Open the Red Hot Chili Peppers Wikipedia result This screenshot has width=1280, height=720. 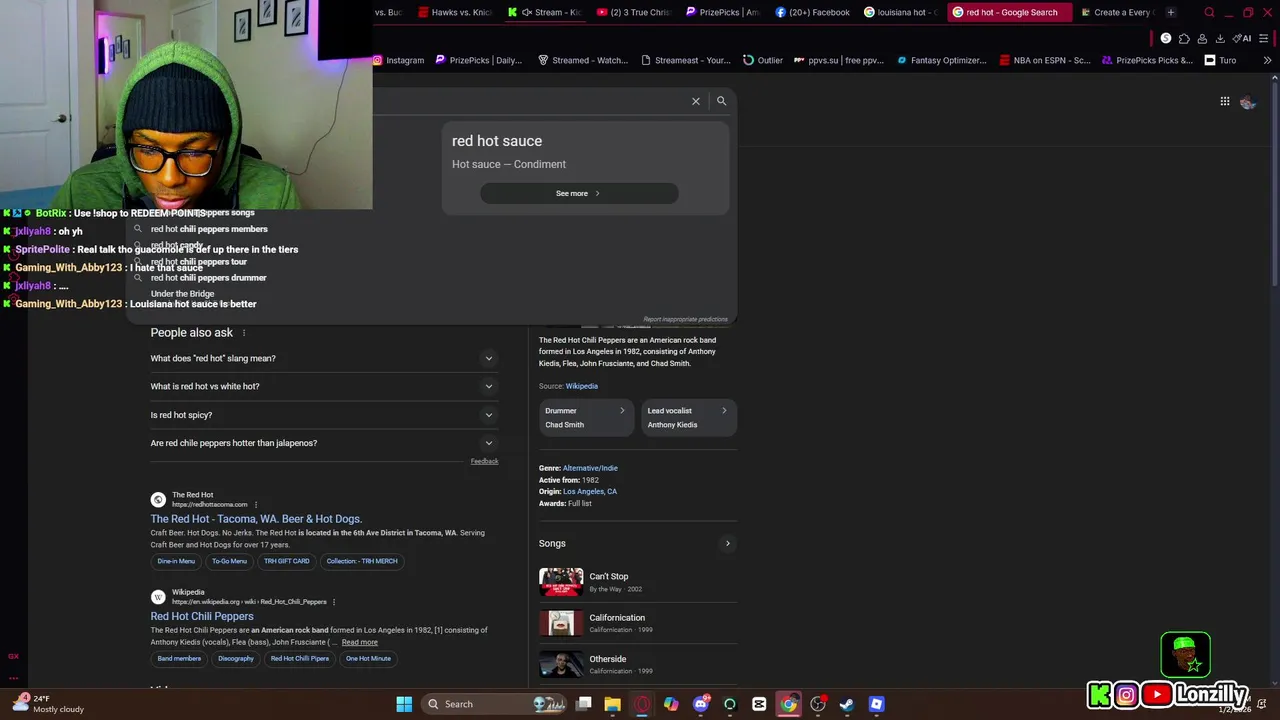coord(202,616)
